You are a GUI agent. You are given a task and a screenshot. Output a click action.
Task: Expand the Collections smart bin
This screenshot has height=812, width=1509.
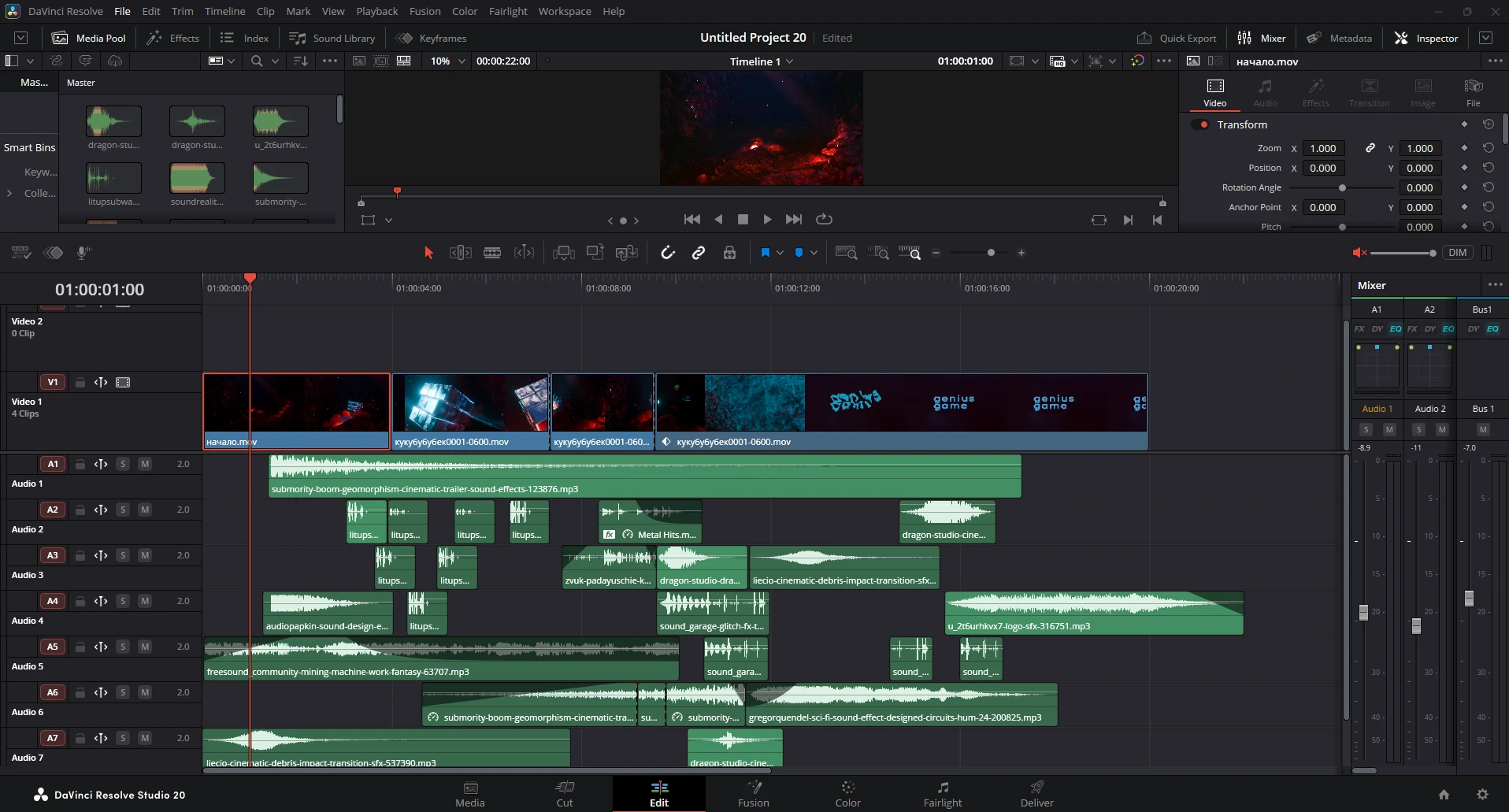pyautogui.click(x=9, y=193)
